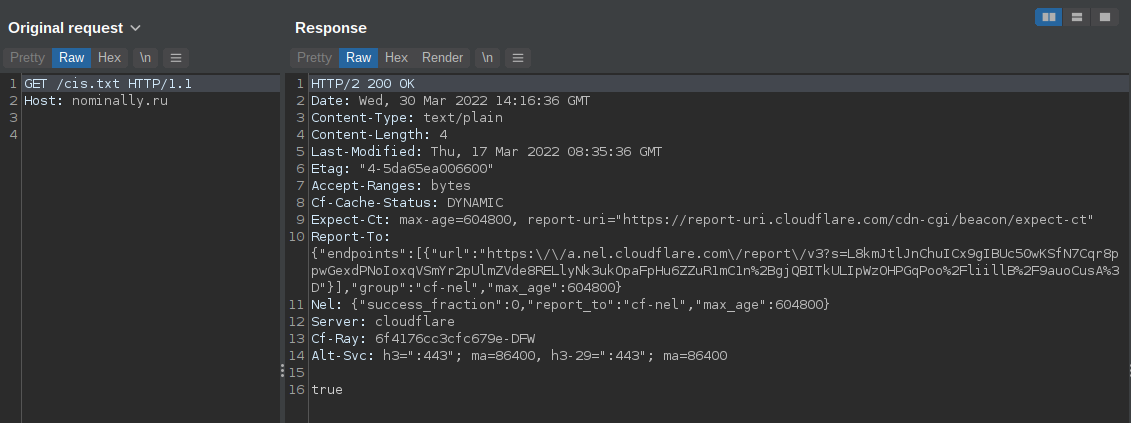Select the top-bottom stacked layout icon

pyautogui.click(x=1076, y=17)
